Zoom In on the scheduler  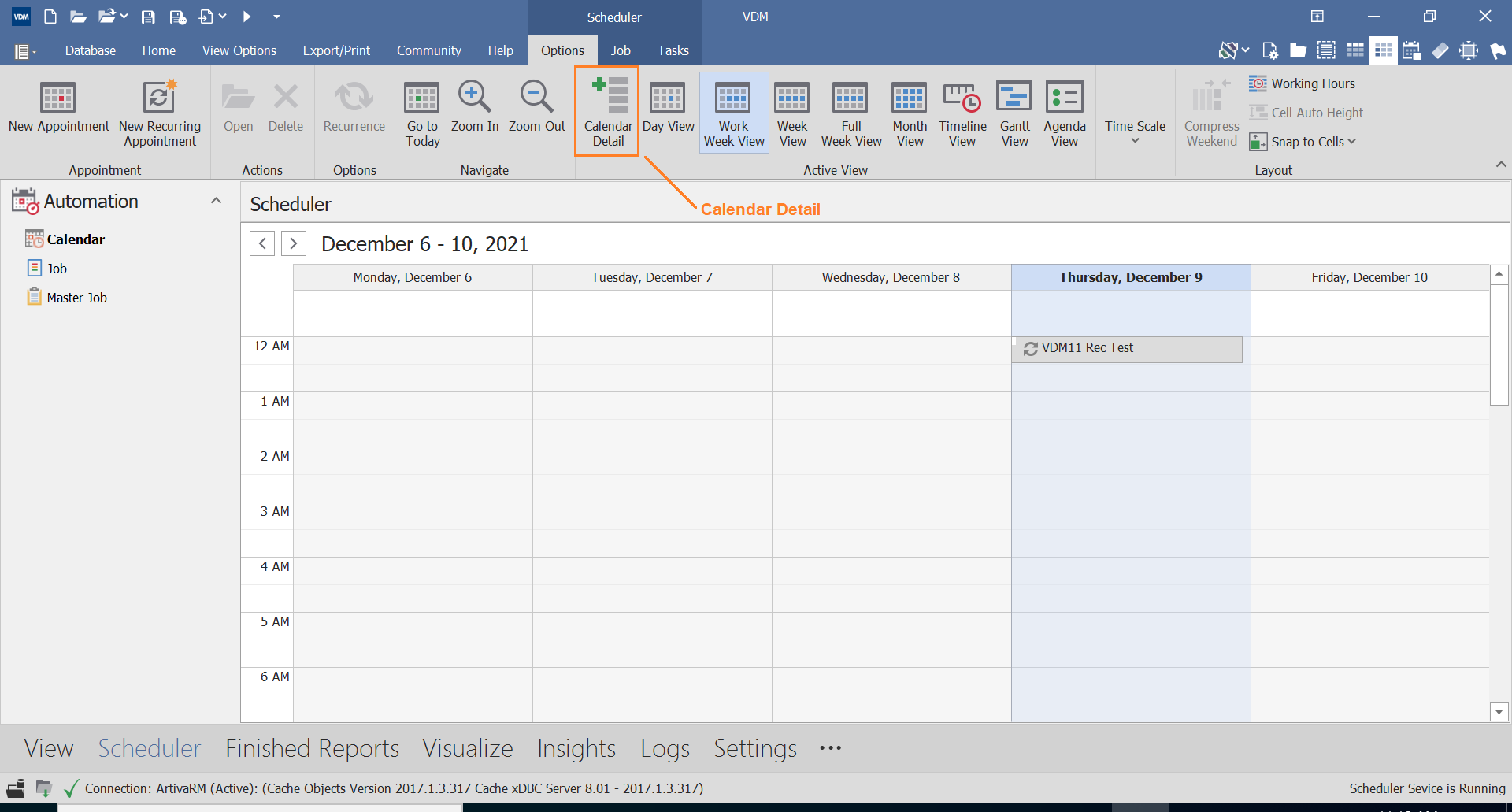(x=475, y=108)
